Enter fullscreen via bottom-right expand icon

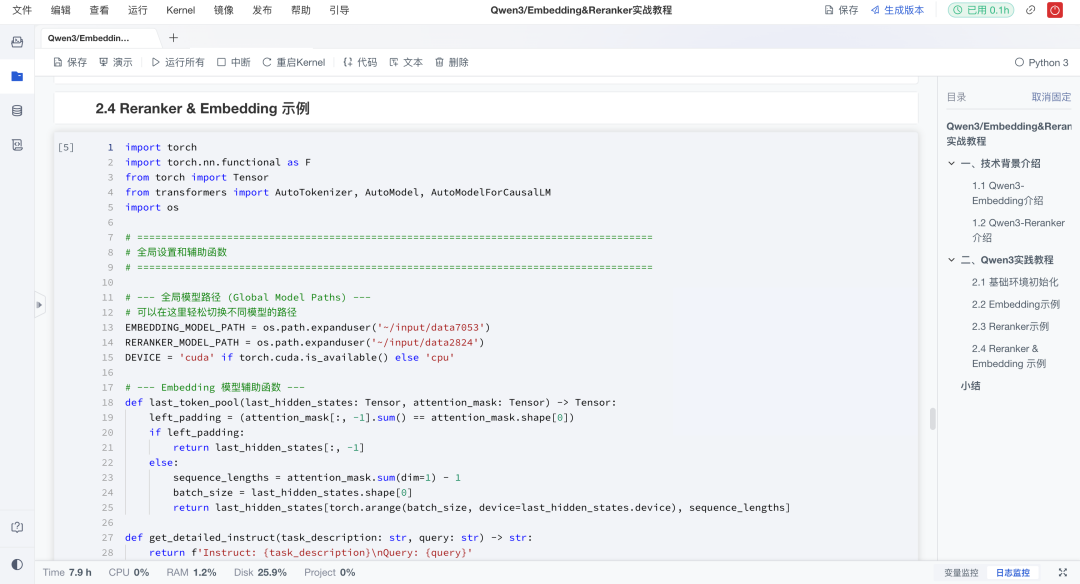[1063, 573]
